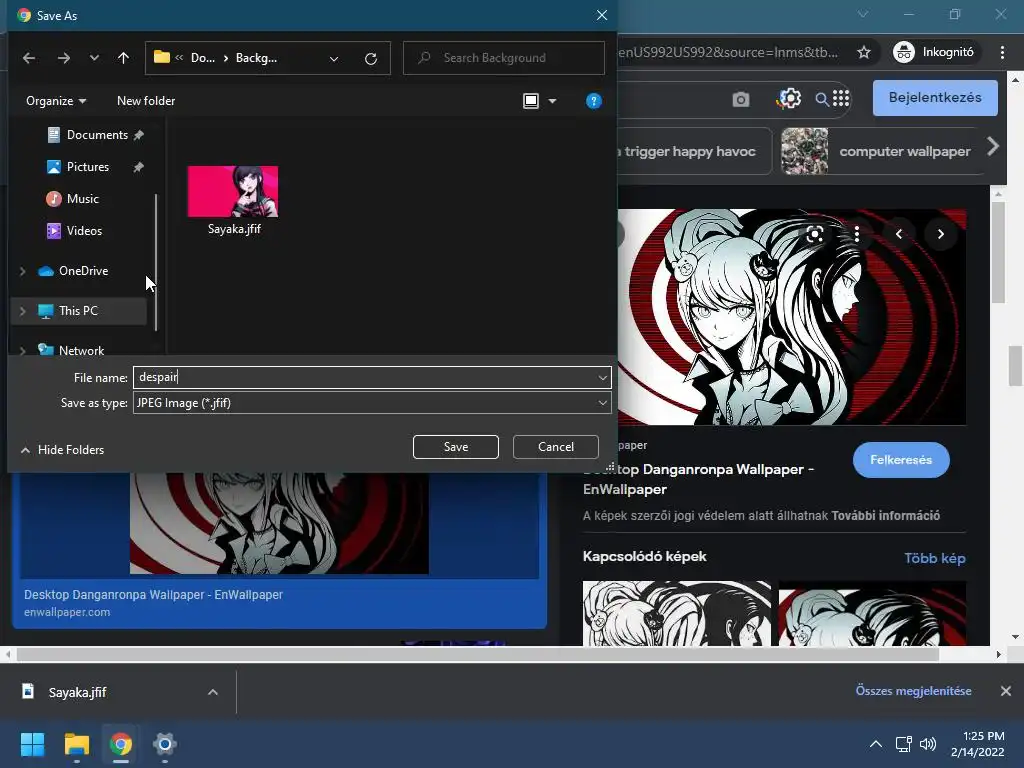Open Settings app from taskbar
This screenshot has height=768, width=1024.
click(165, 744)
